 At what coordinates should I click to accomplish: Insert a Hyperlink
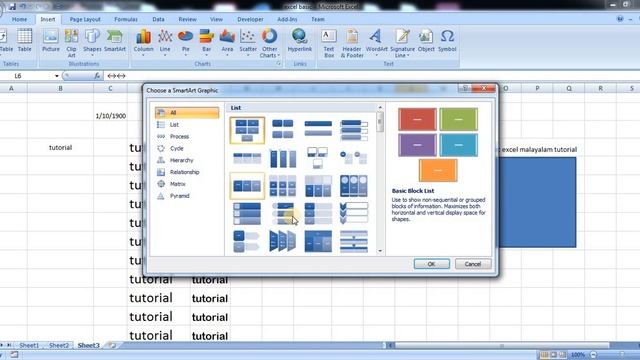point(300,41)
